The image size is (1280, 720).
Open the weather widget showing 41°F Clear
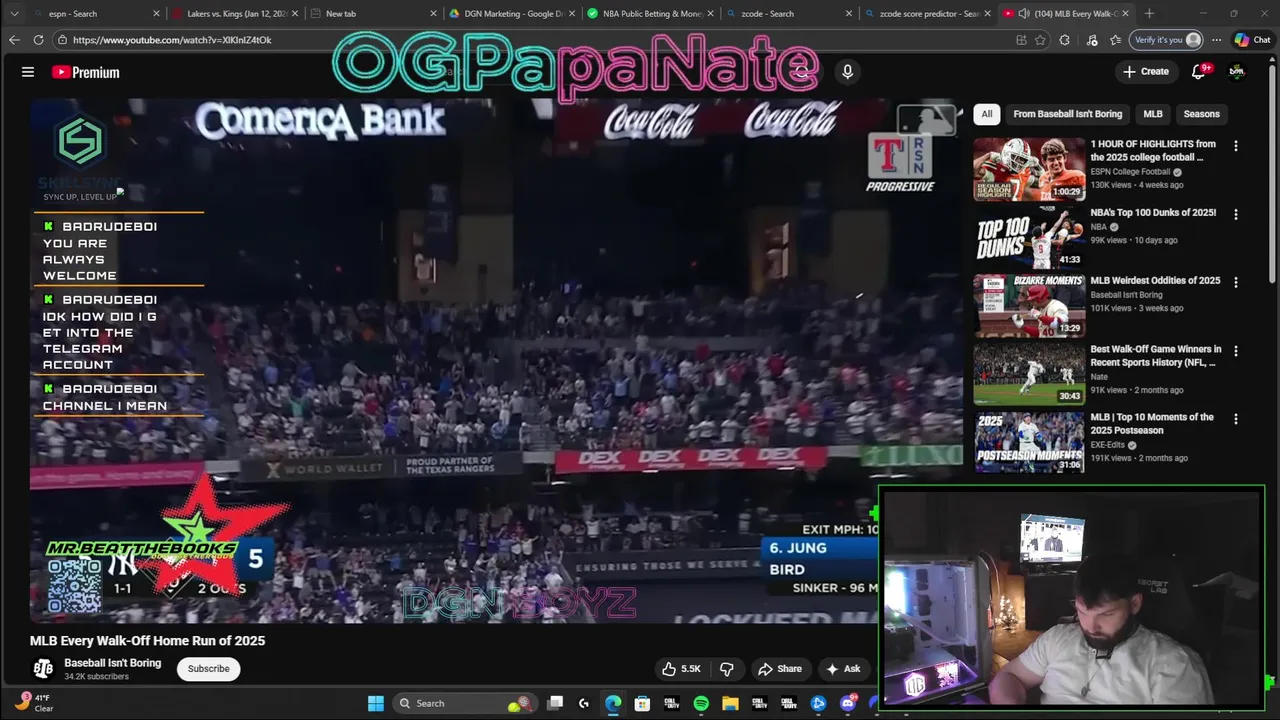[x=33, y=703]
